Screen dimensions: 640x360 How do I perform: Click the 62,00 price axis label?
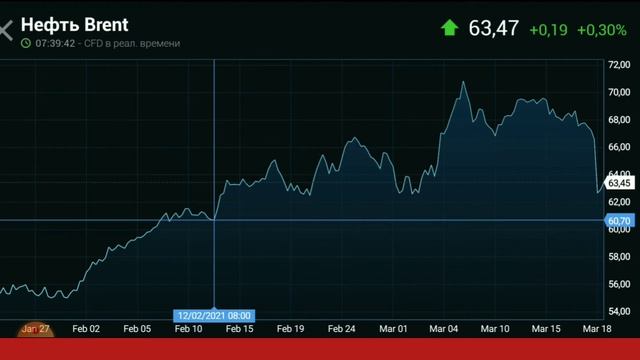[x=619, y=202]
